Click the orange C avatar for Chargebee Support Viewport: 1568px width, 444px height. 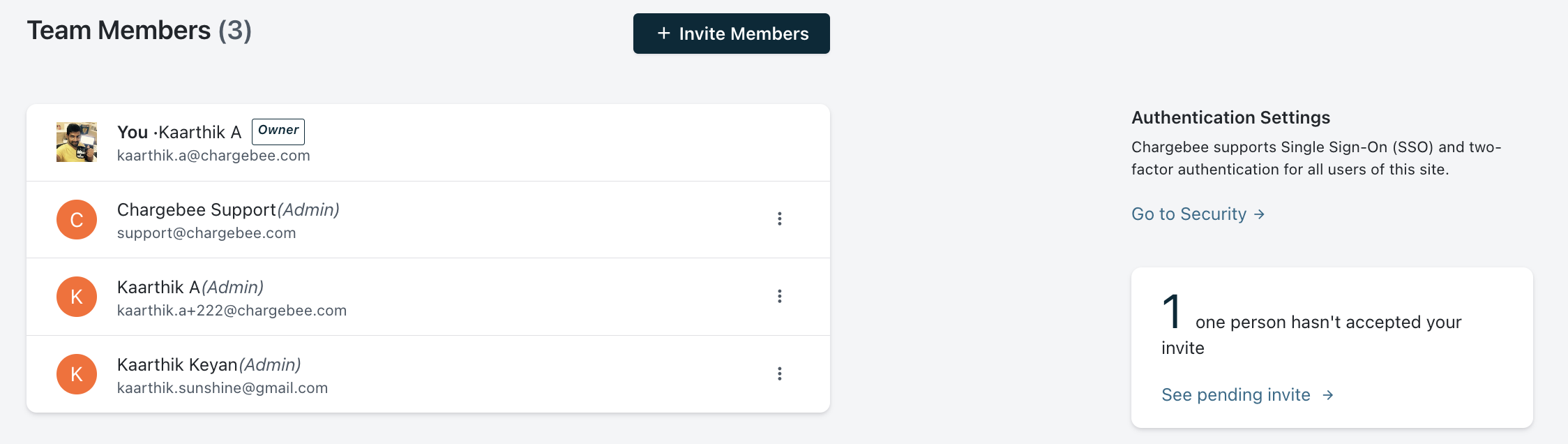77,220
